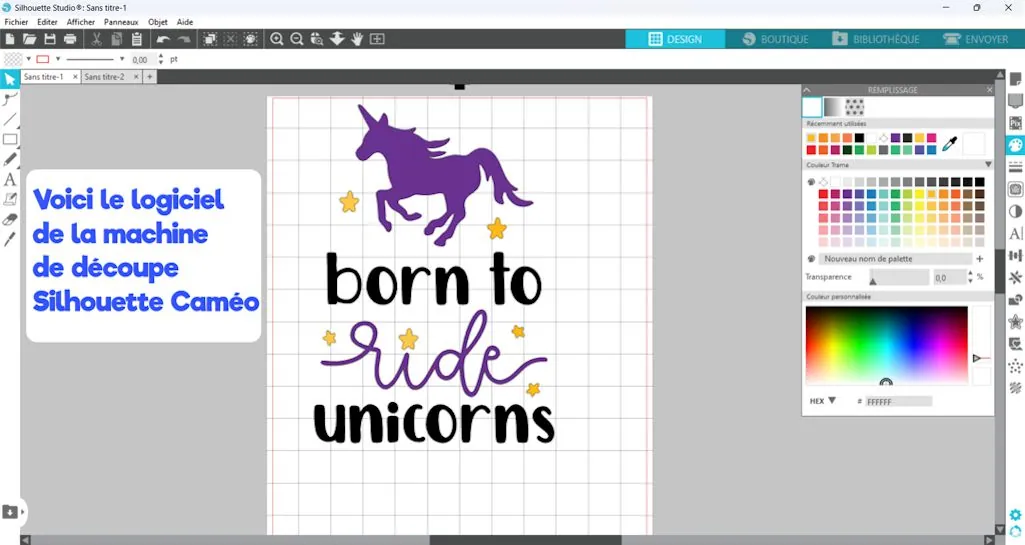Open line color dropdown arrow
1025x545 pixels.
tap(58, 59)
